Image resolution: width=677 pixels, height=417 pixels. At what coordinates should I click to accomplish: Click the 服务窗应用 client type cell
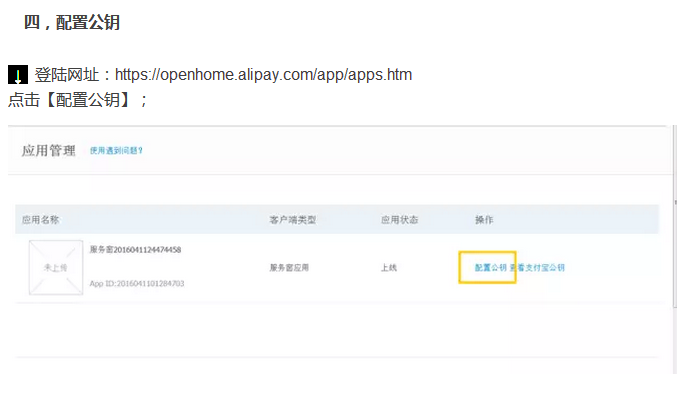point(289,268)
